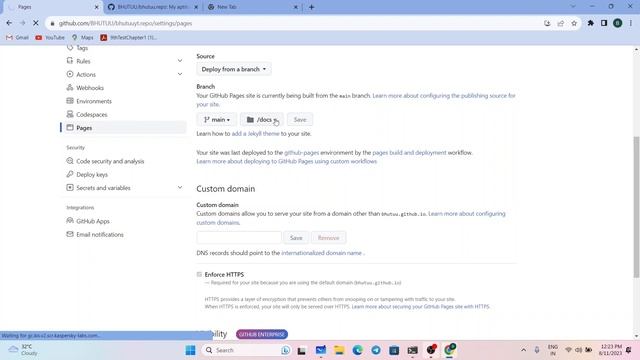This screenshot has width=640, height=360.
Task: Open Maps bookmark
Action: 82,38
